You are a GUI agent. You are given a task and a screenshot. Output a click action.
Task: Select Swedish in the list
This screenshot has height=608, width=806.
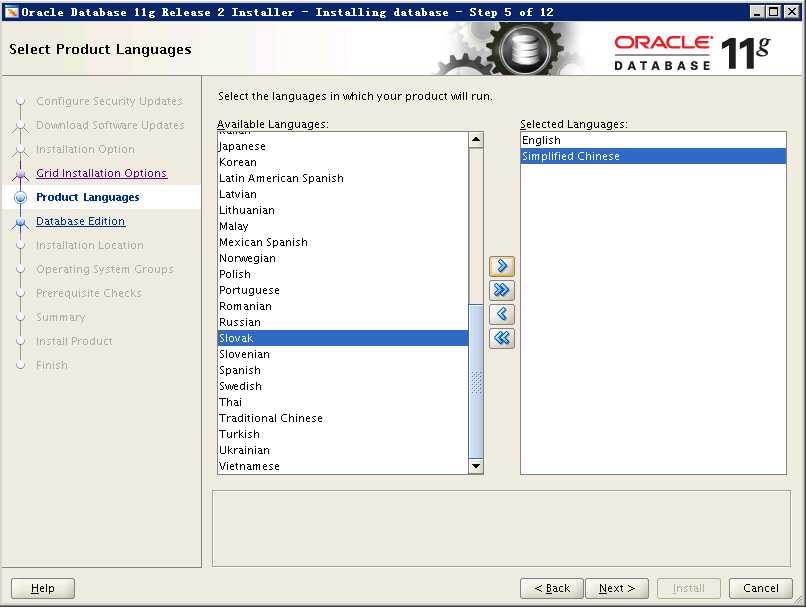click(343, 386)
